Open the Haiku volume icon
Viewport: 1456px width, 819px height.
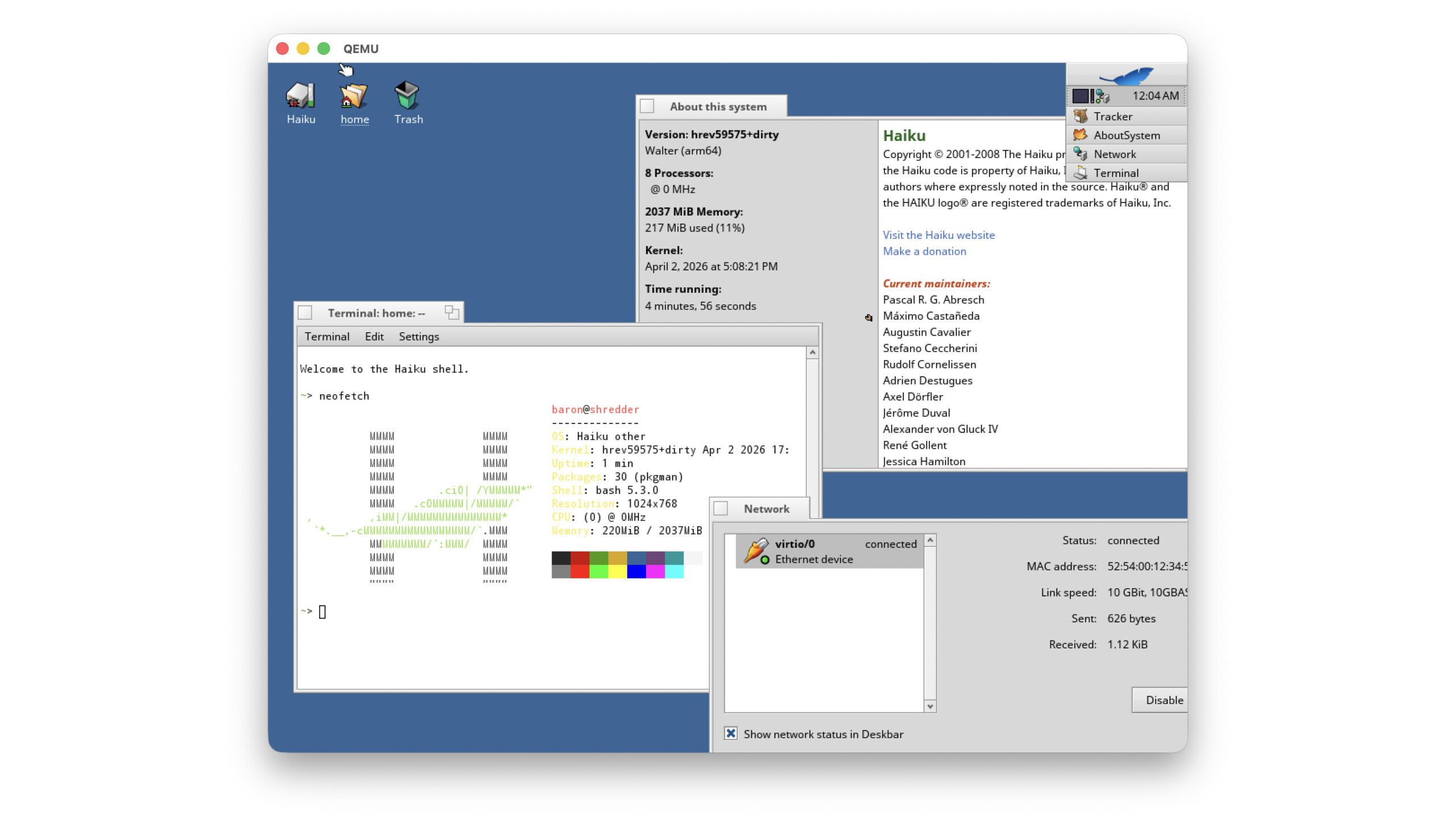click(301, 97)
